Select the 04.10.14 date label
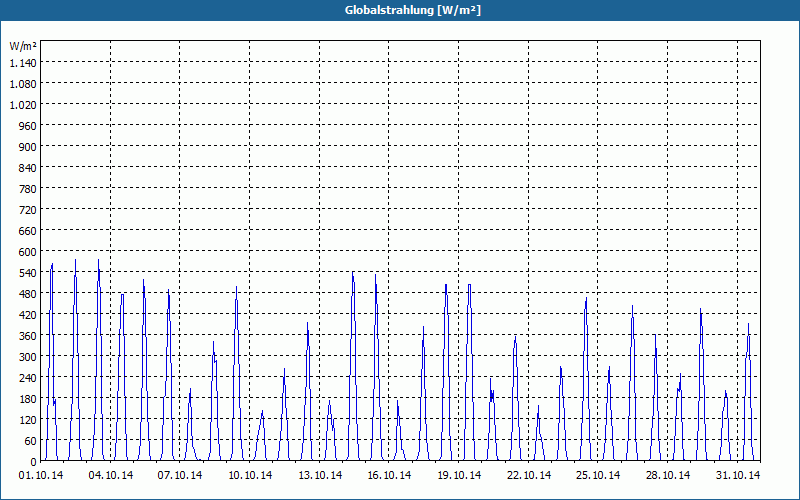This screenshot has width=800, height=500. coord(111,476)
